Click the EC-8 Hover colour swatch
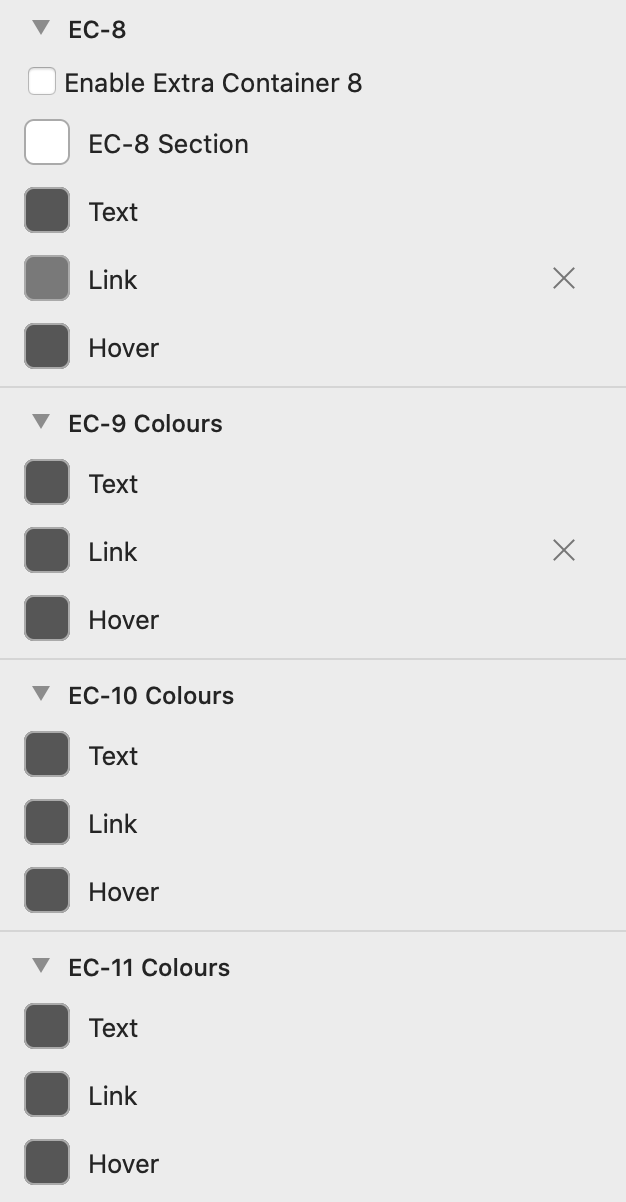The height and width of the screenshot is (1202, 626). pos(47,347)
